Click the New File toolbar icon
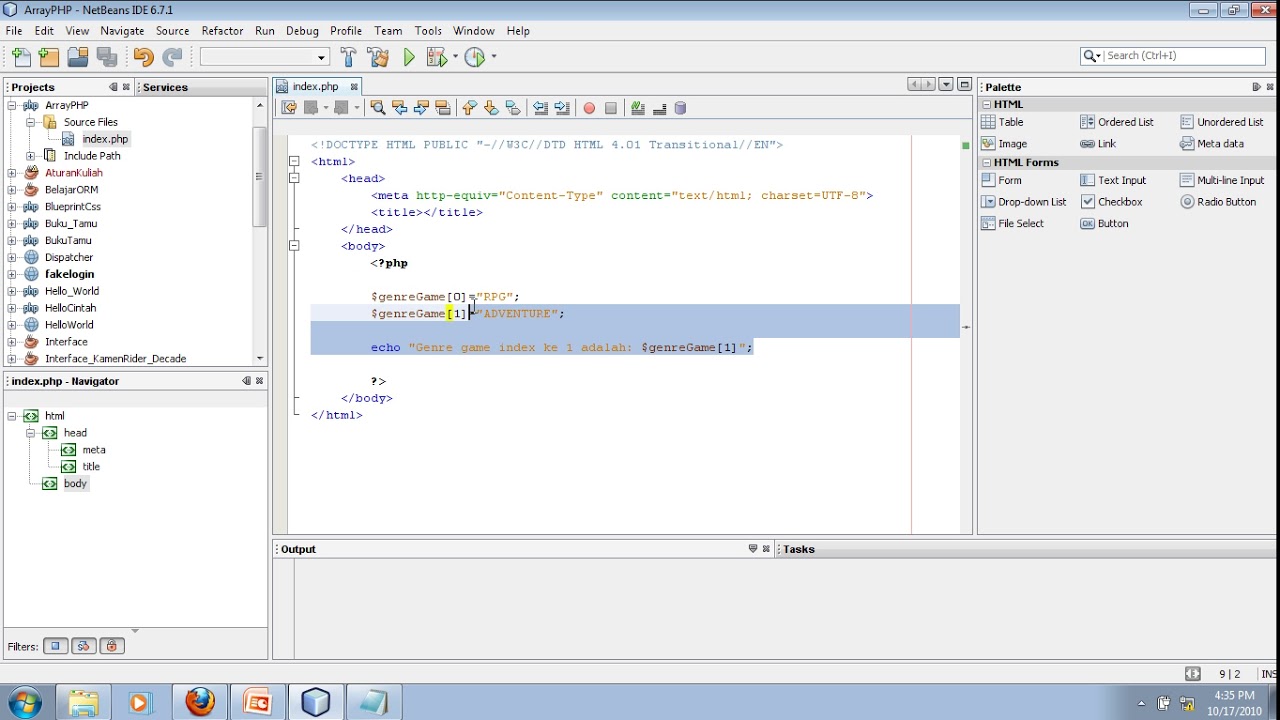Screen dimensions: 1280x720 (21, 57)
